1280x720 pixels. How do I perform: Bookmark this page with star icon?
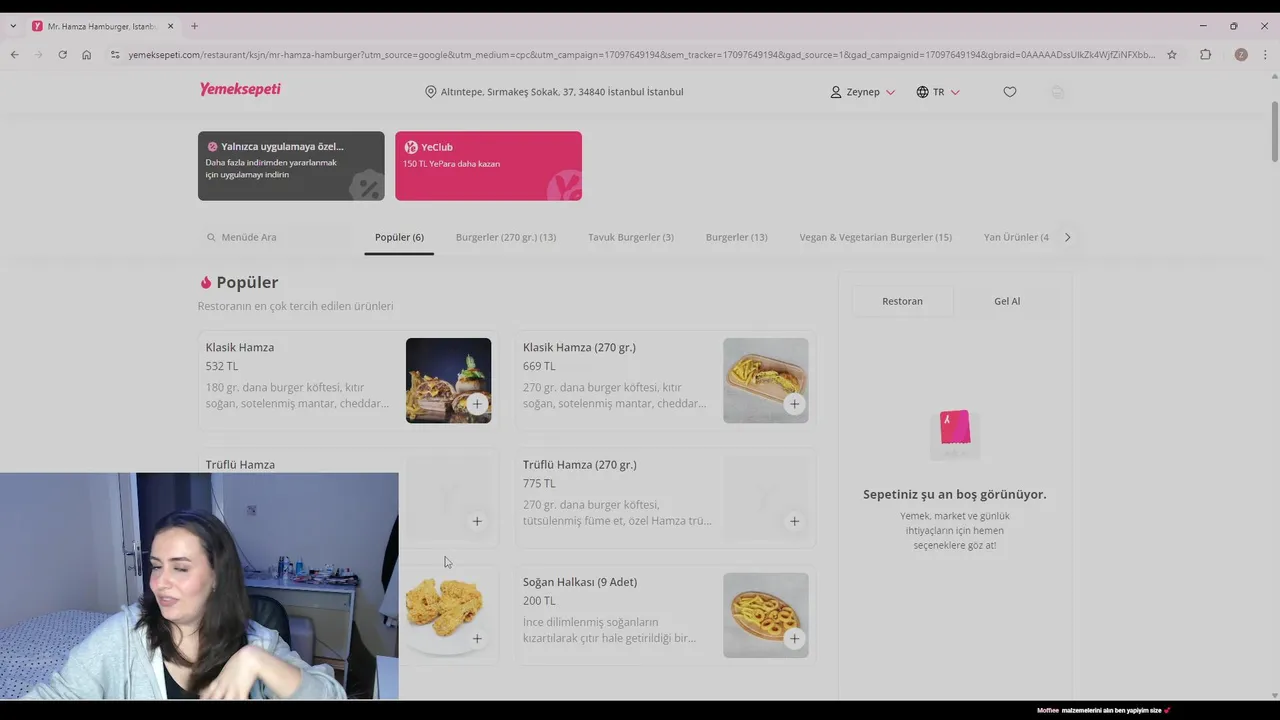point(1172,55)
